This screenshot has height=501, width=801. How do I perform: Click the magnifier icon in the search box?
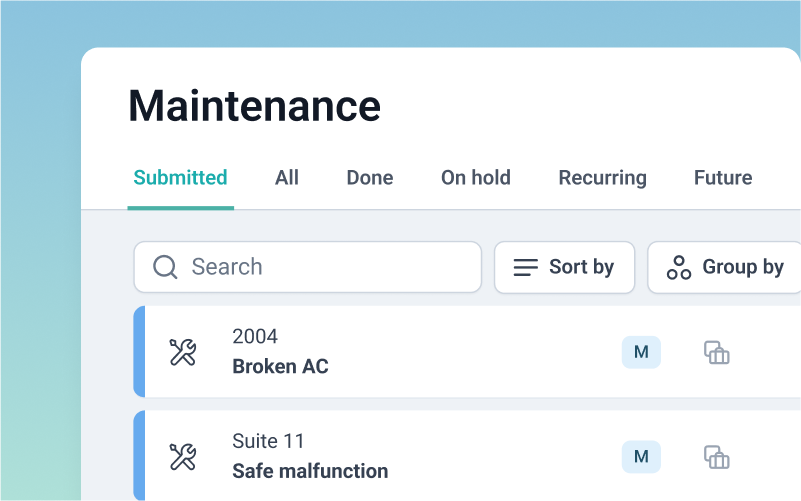[x=165, y=267]
